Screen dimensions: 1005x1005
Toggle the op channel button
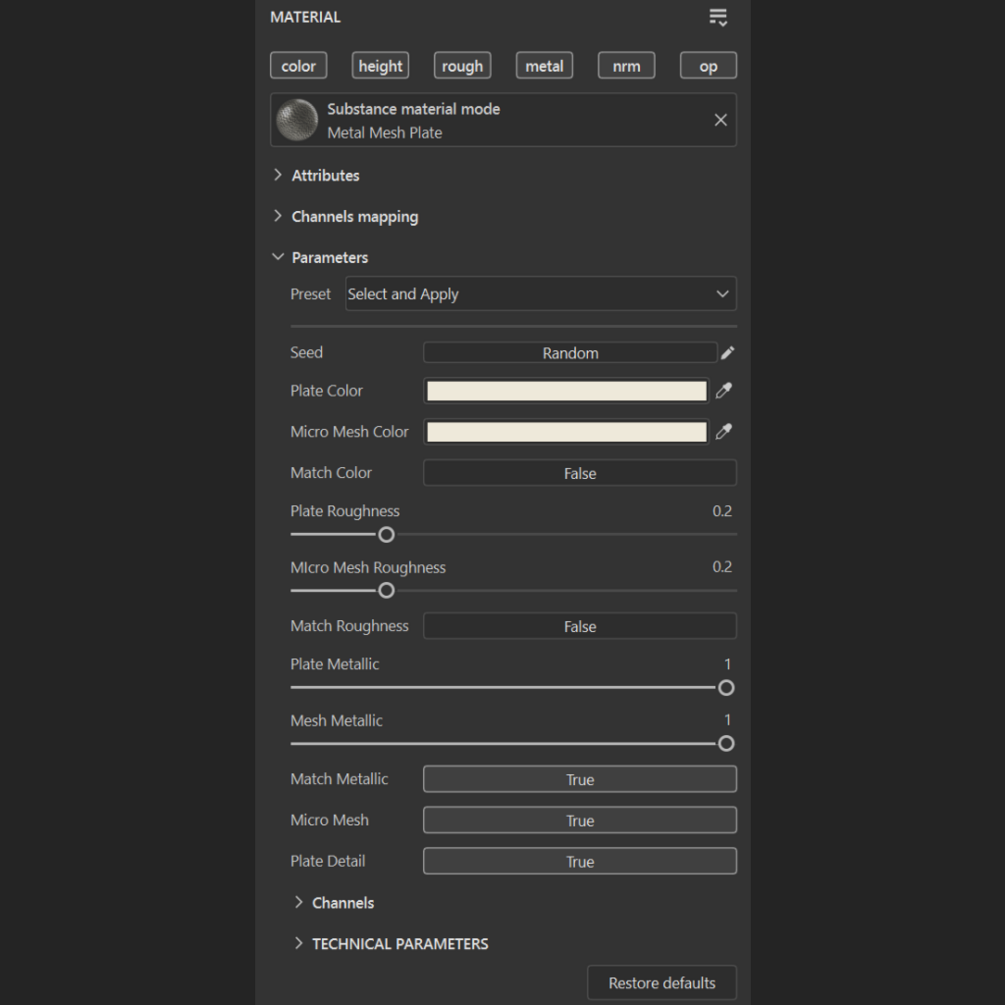click(x=708, y=66)
